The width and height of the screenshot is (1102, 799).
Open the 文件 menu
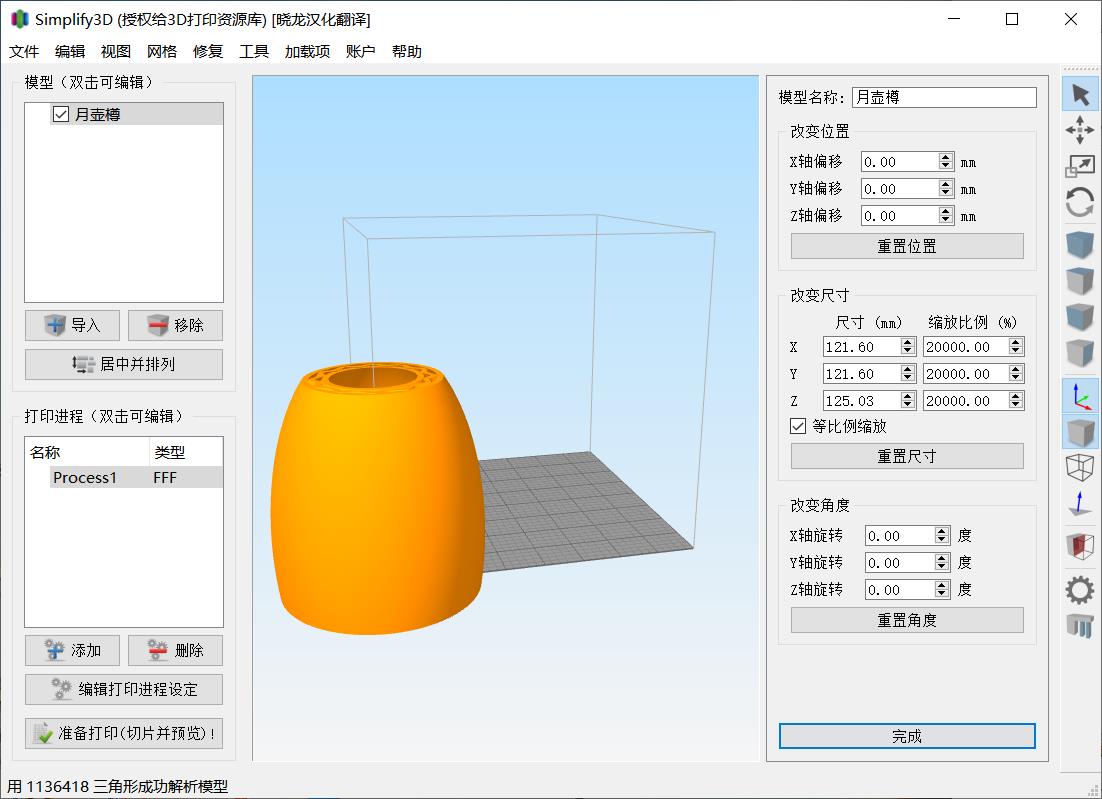[24, 52]
